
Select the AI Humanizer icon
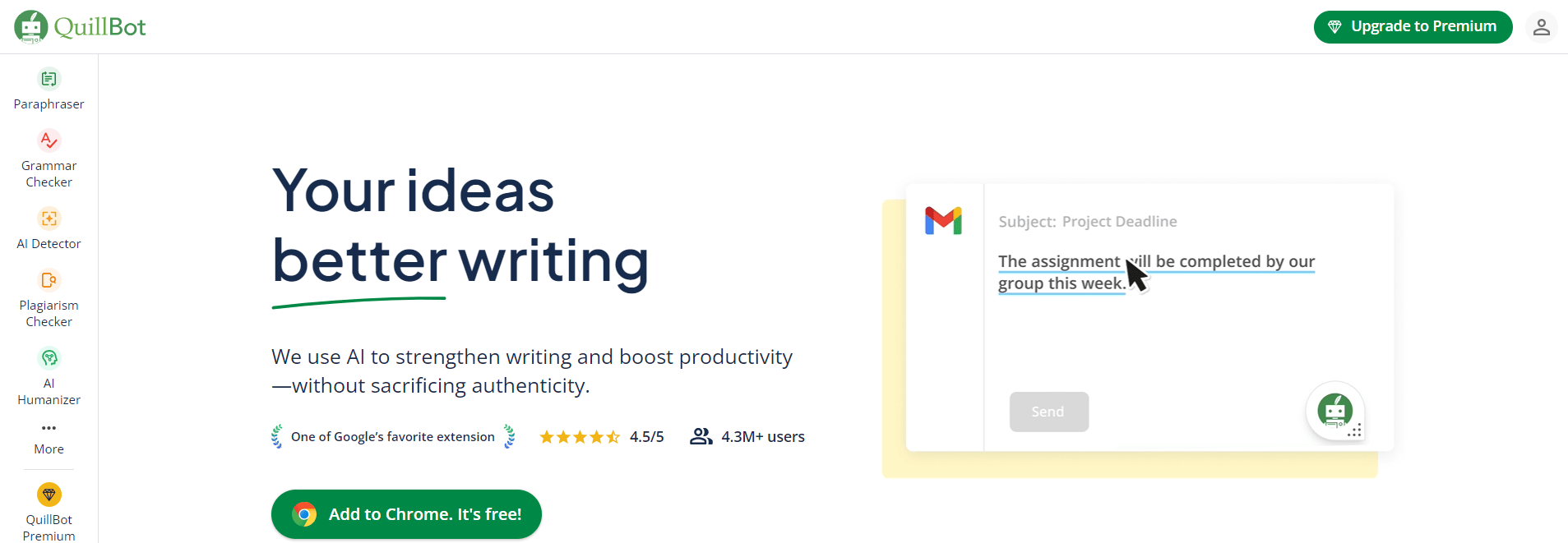[x=49, y=358]
